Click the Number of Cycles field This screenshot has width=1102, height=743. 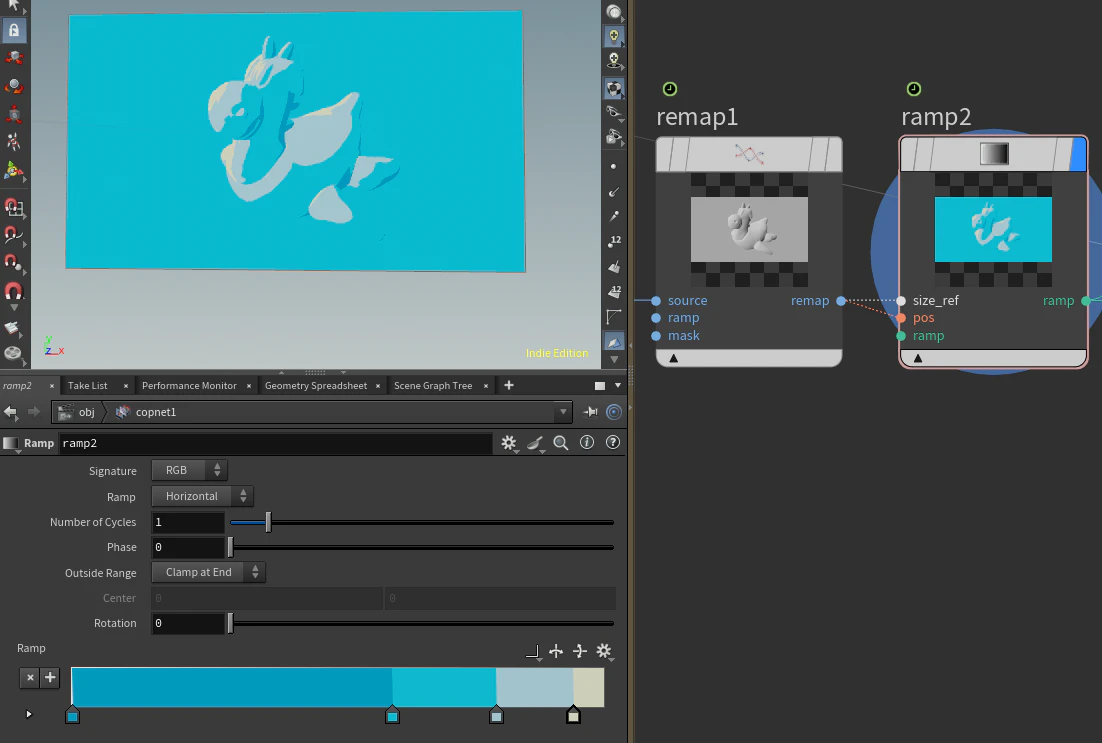click(x=188, y=522)
